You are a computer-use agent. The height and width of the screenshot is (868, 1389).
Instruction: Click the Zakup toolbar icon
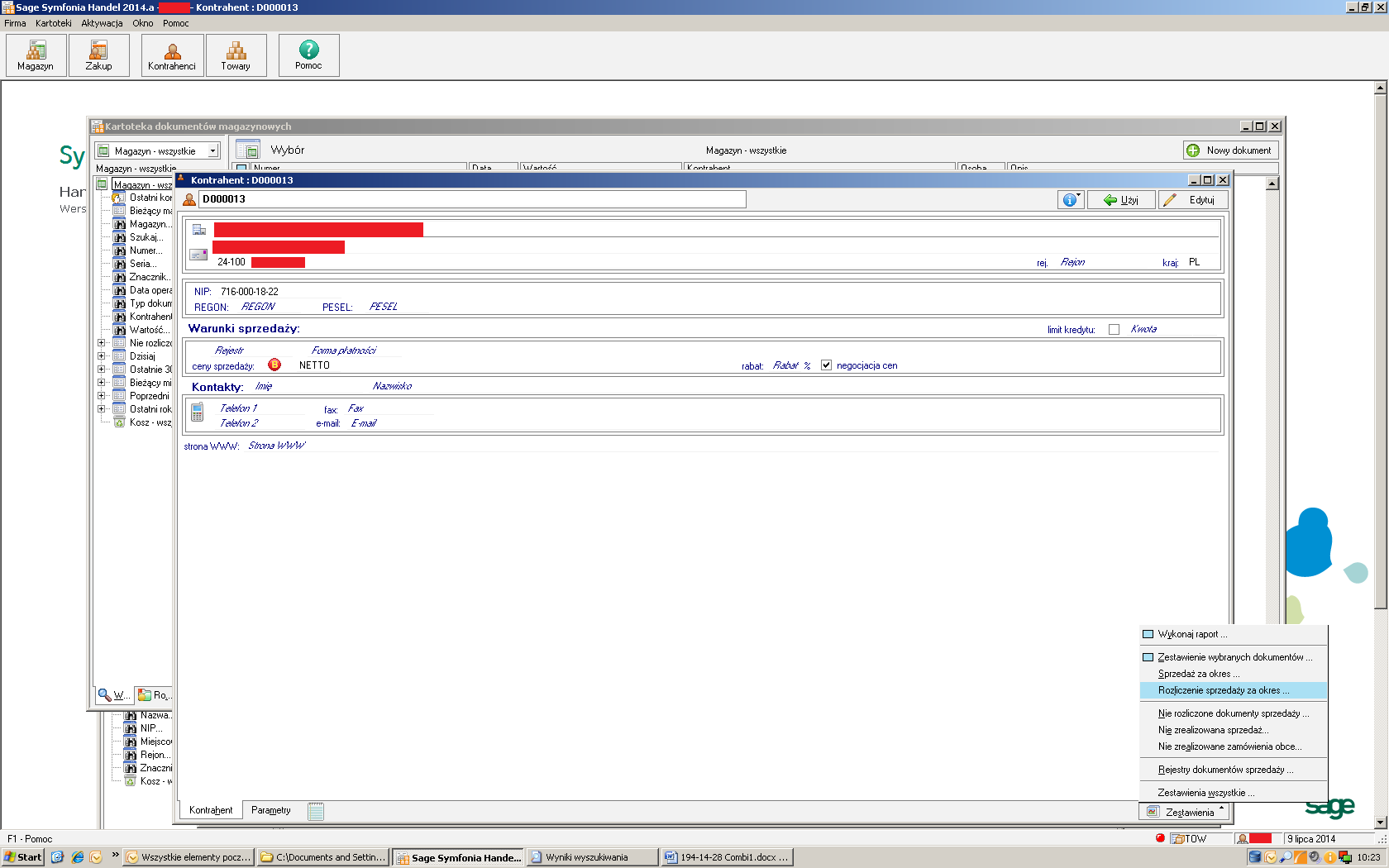pos(98,55)
